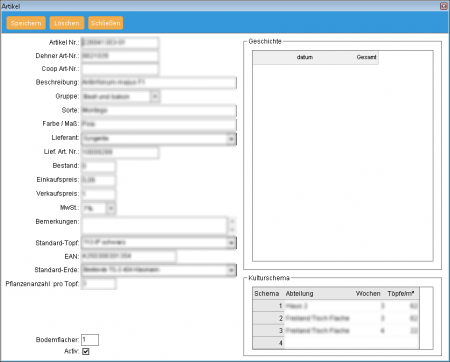Click the Bestand field

[x=98, y=166]
